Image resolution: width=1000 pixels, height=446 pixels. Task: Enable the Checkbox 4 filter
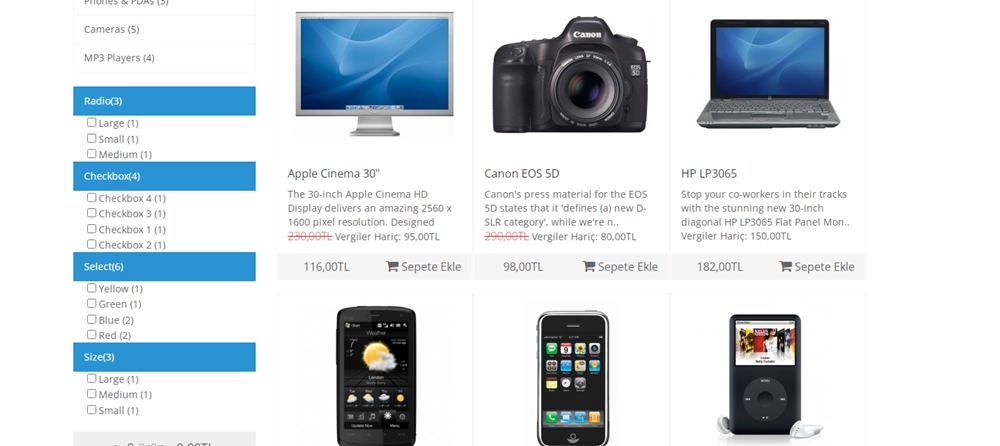pos(91,197)
